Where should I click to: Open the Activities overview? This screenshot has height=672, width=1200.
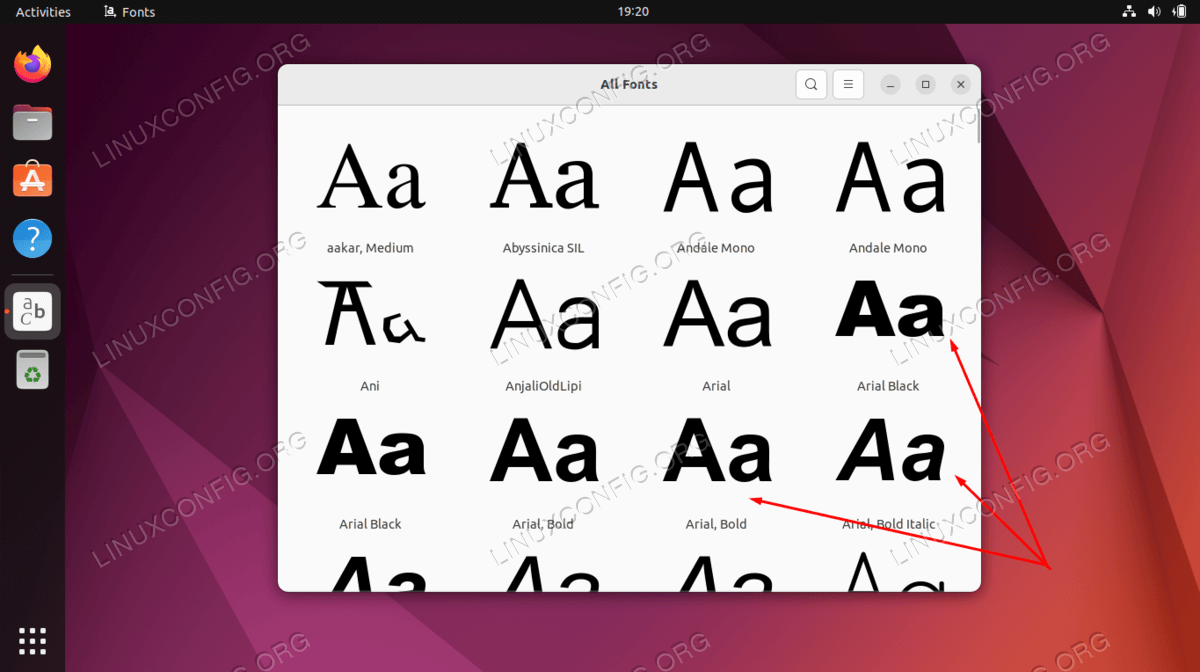pos(43,12)
